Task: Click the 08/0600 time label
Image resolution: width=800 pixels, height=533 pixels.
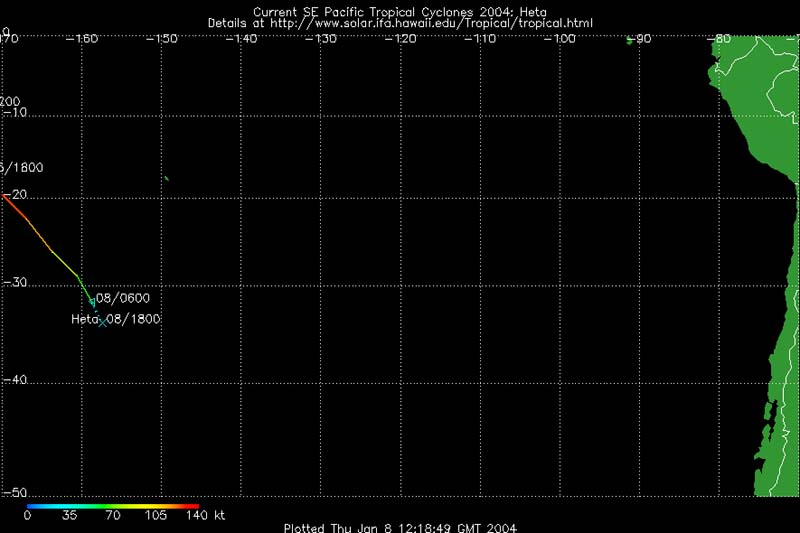Action: click(124, 298)
